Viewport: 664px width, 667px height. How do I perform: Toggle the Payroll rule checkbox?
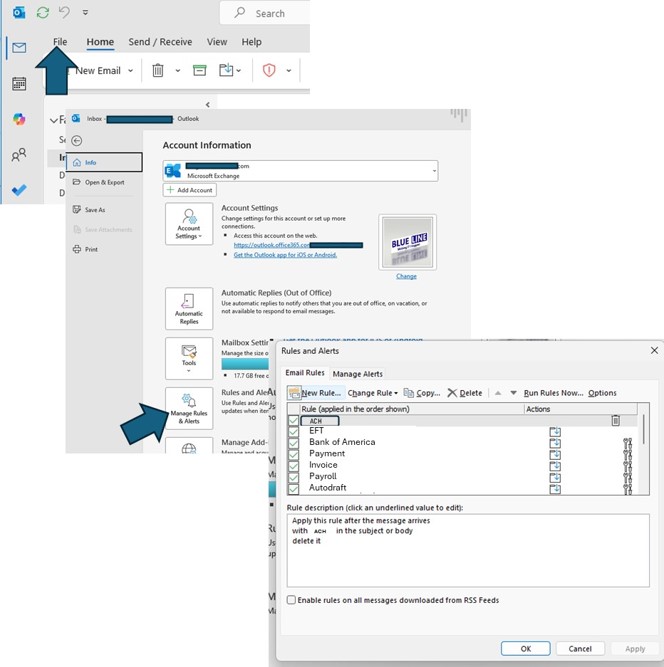tap(294, 477)
